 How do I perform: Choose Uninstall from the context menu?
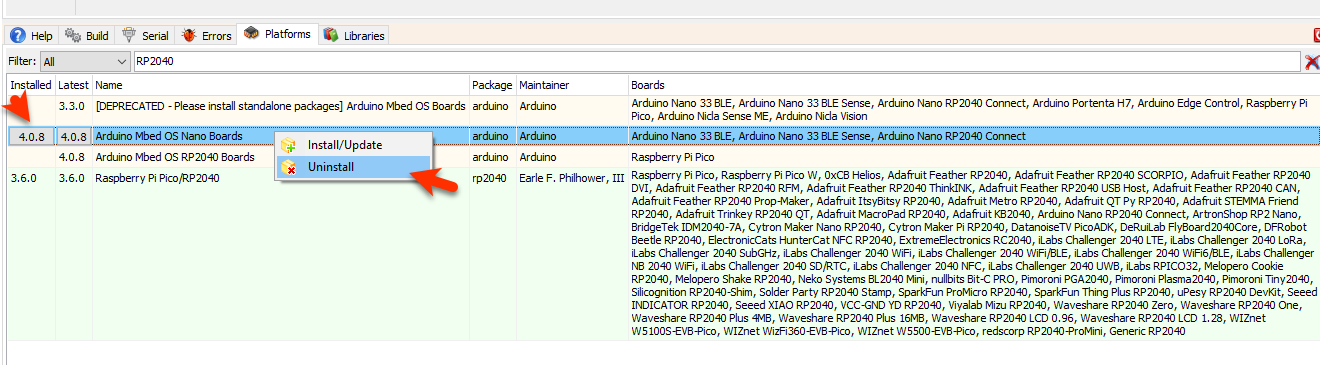[353, 168]
